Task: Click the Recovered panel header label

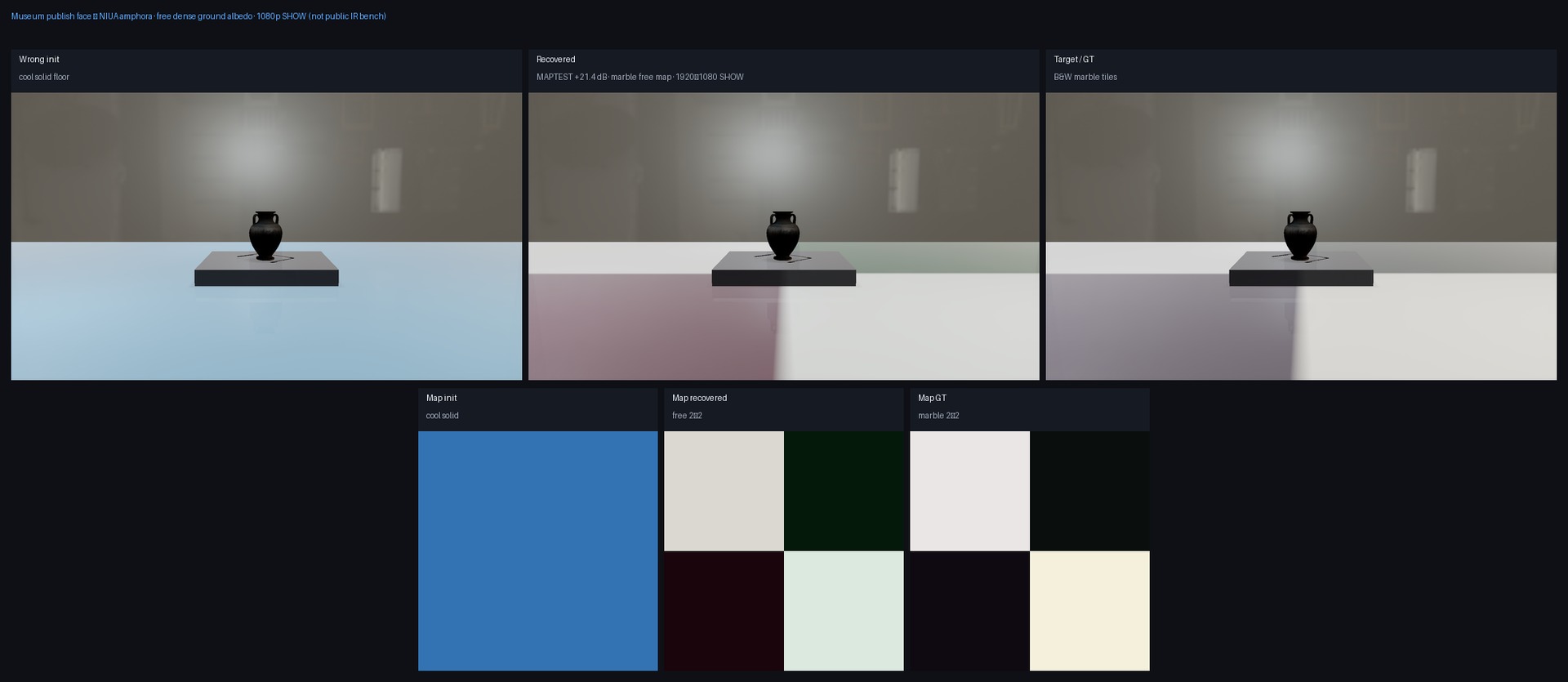Action: coord(556,60)
